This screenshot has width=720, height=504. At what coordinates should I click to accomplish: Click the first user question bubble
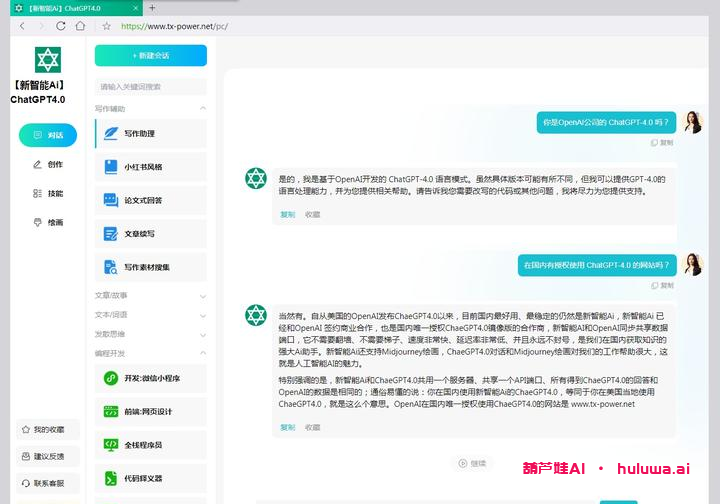(x=606, y=123)
